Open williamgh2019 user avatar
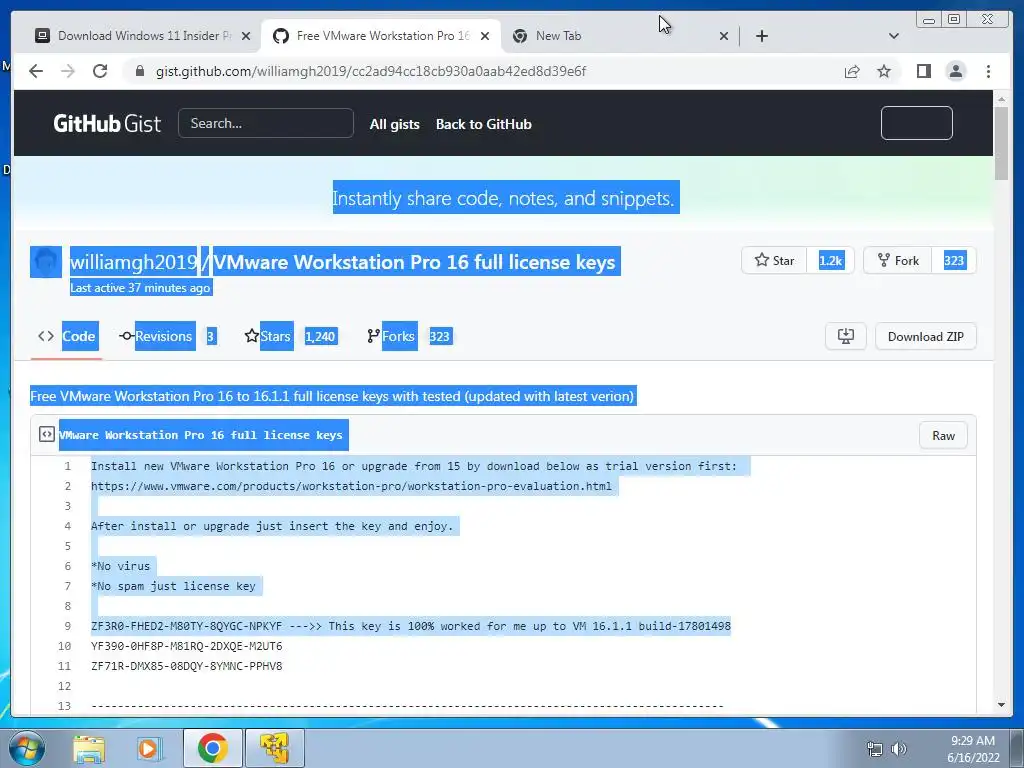The height and width of the screenshot is (768, 1024). (46, 262)
